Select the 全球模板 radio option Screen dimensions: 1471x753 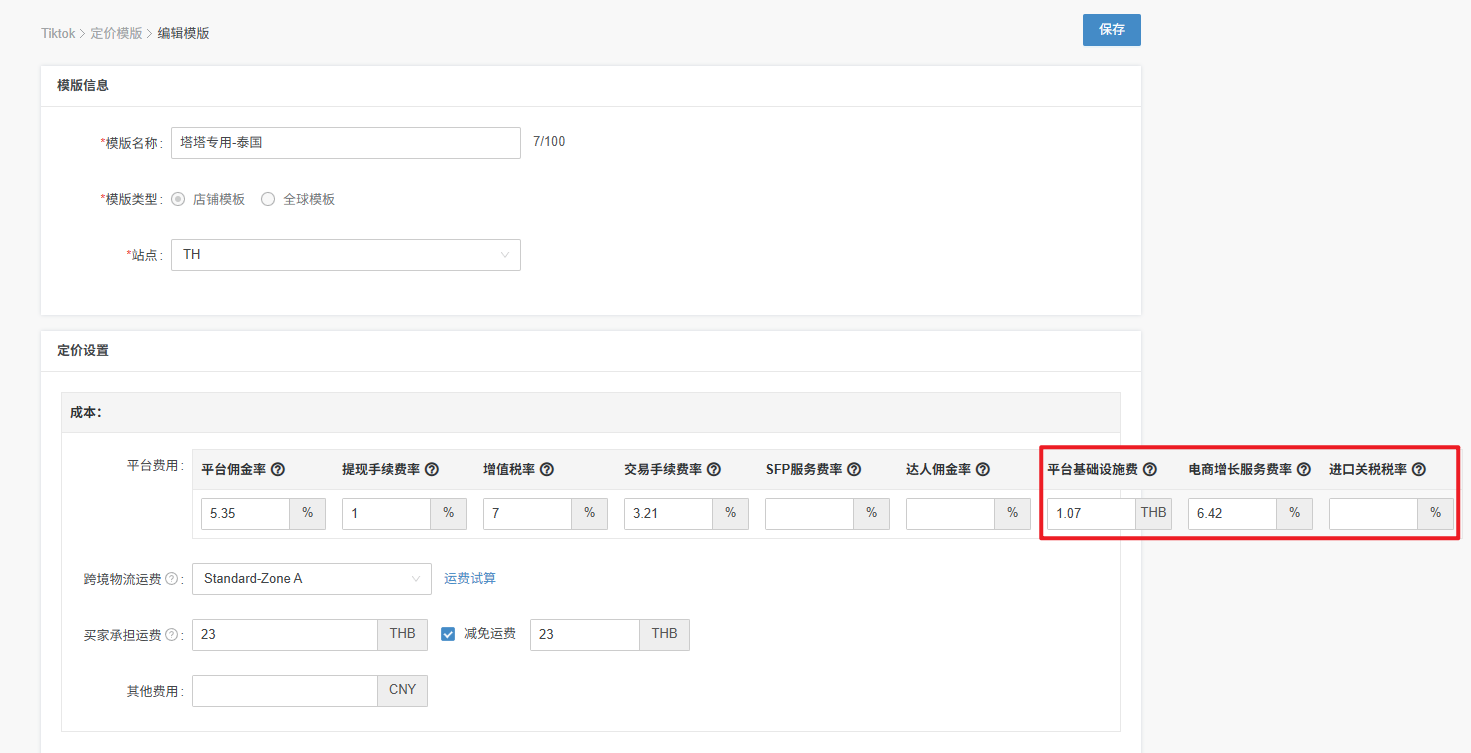pos(268,199)
